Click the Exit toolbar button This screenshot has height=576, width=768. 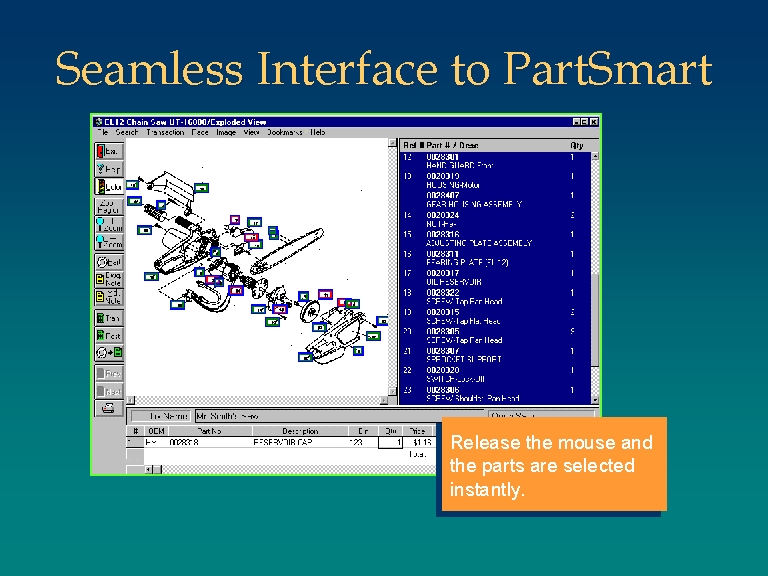click(109, 151)
